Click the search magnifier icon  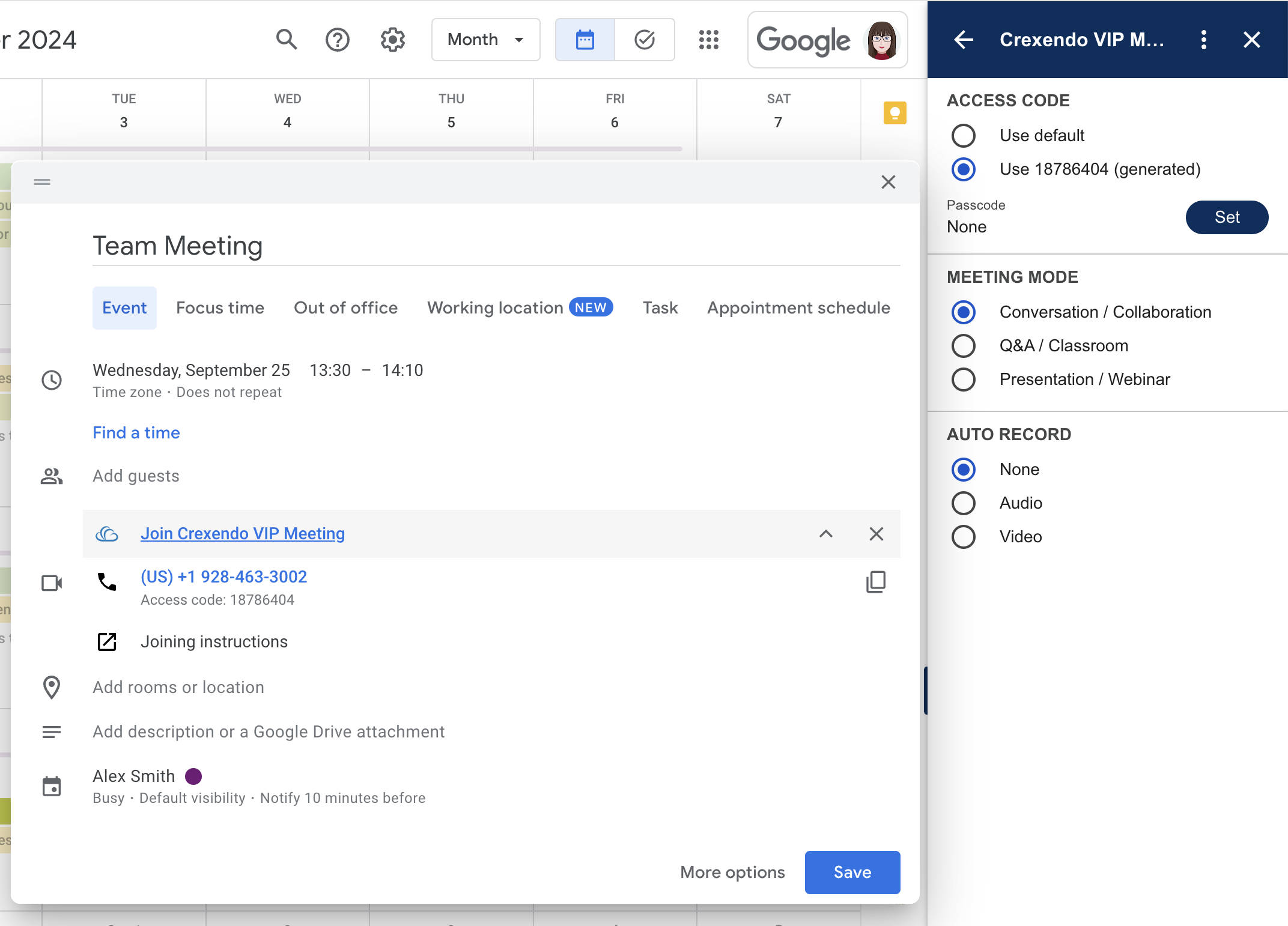(x=286, y=40)
